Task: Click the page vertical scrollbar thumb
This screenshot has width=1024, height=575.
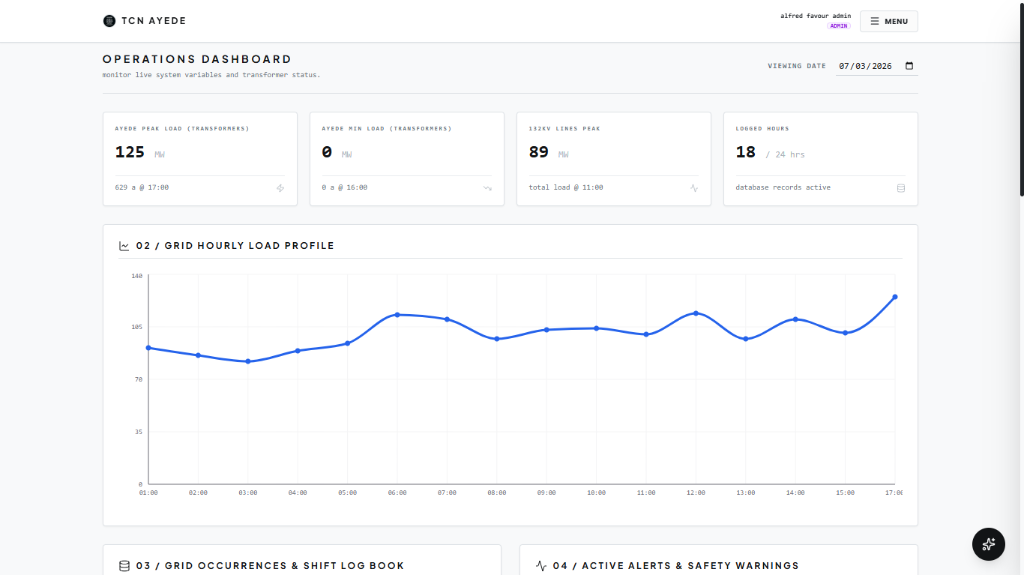Action: (x=1021, y=98)
